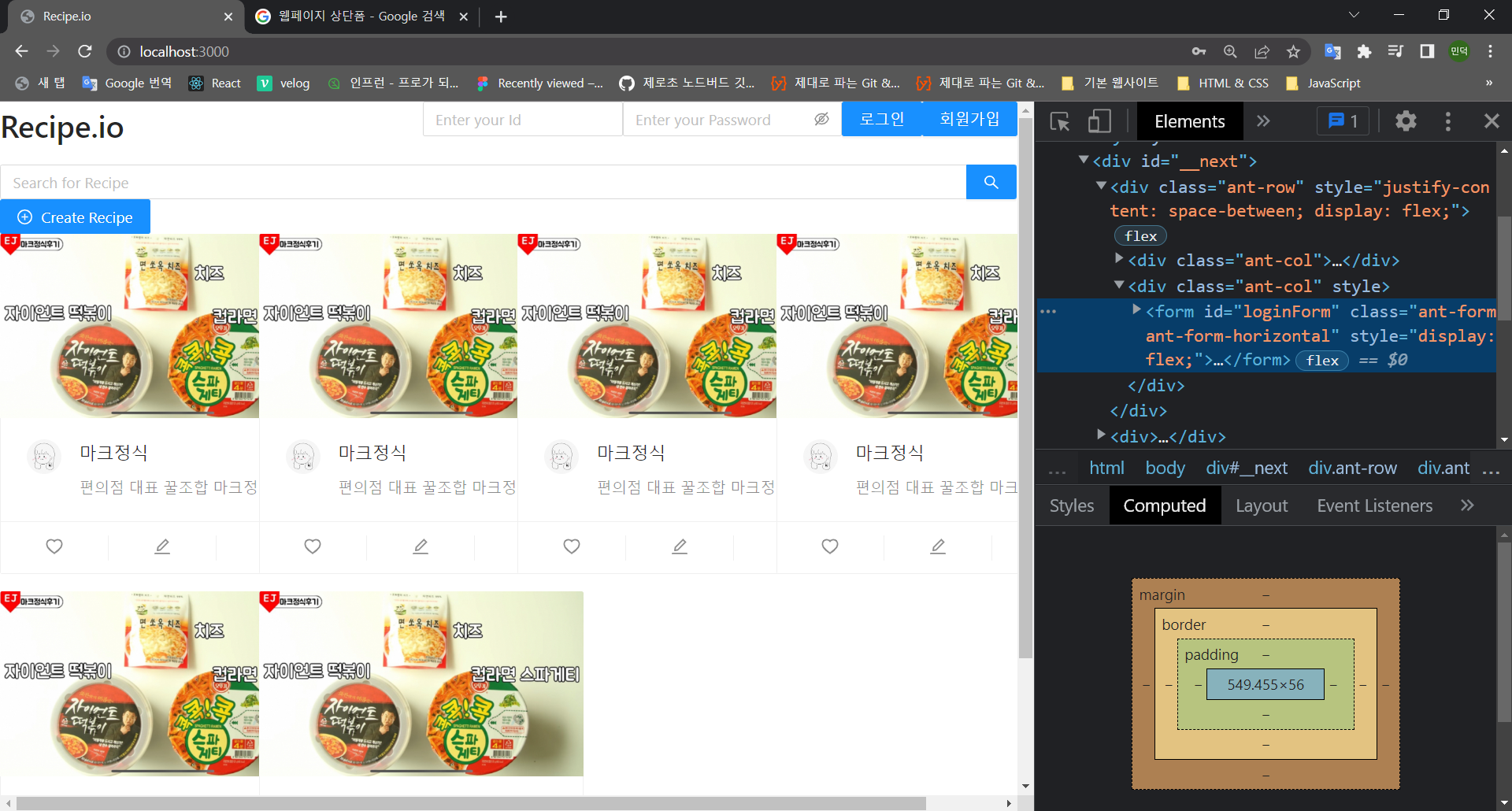Focus the Enter your Id field
This screenshot has width=1512, height=811.
click(x=523, y=120)
